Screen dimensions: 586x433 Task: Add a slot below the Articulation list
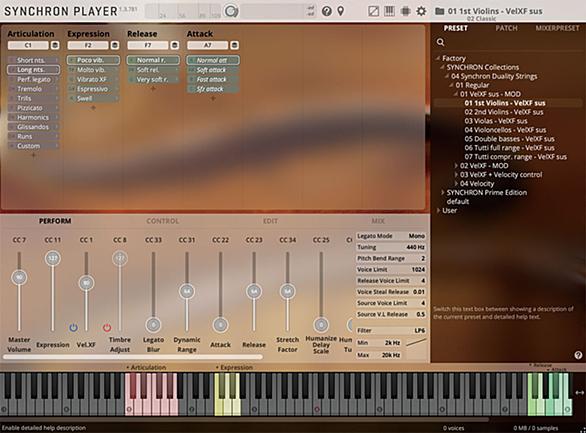(x=34, y=155)
